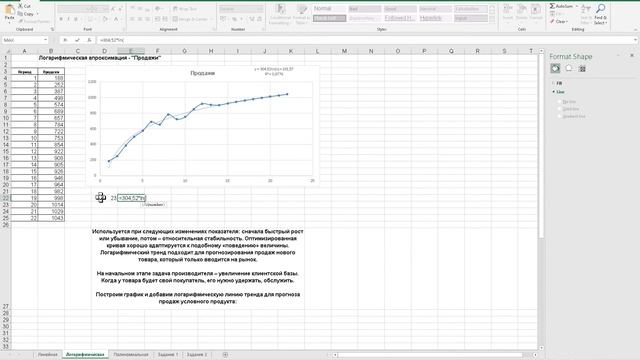
Task: Switch to the Логарифмическая sheet tab
Action: 85,355
